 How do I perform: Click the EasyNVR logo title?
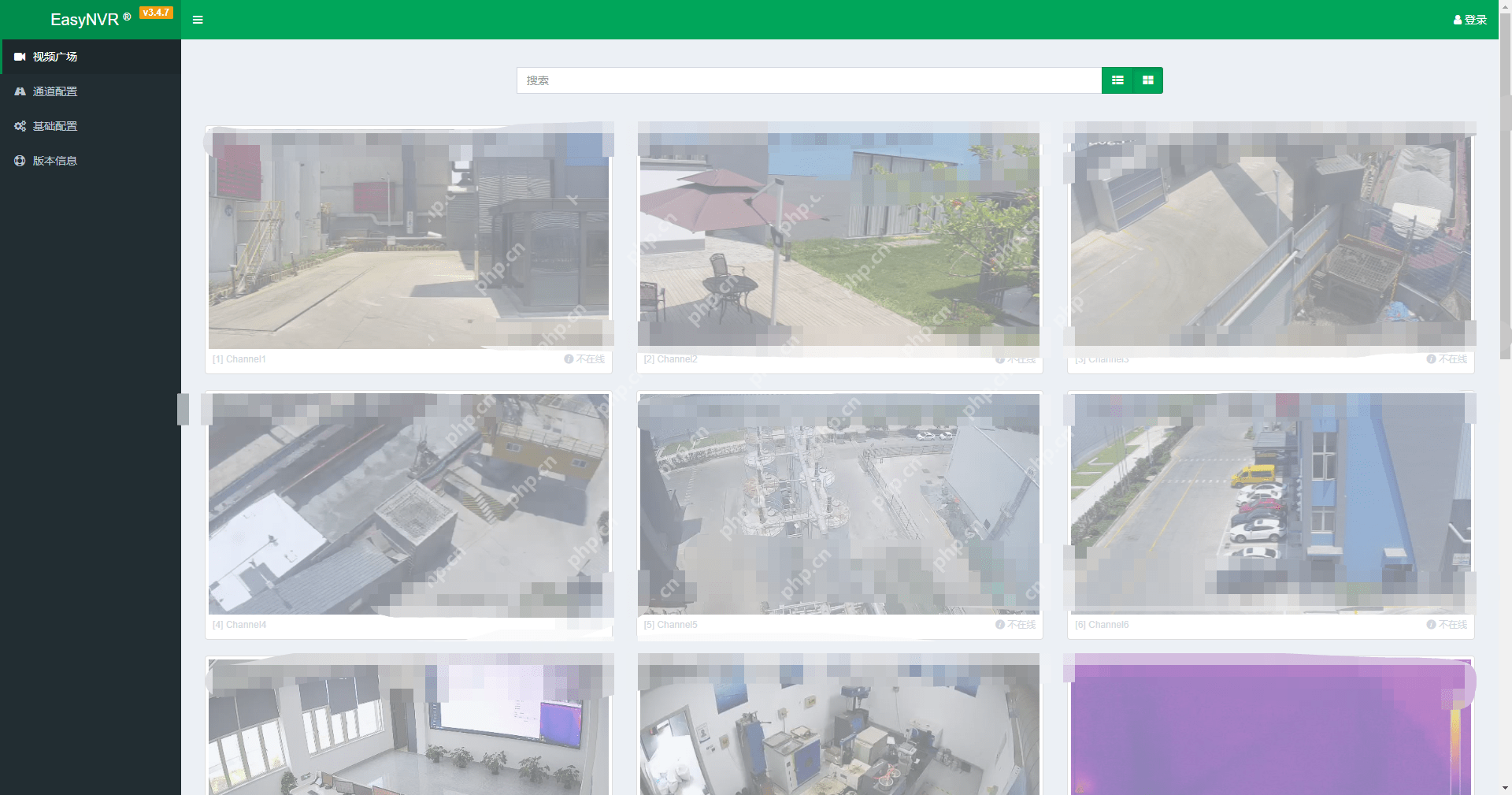(x=85, y=20)
